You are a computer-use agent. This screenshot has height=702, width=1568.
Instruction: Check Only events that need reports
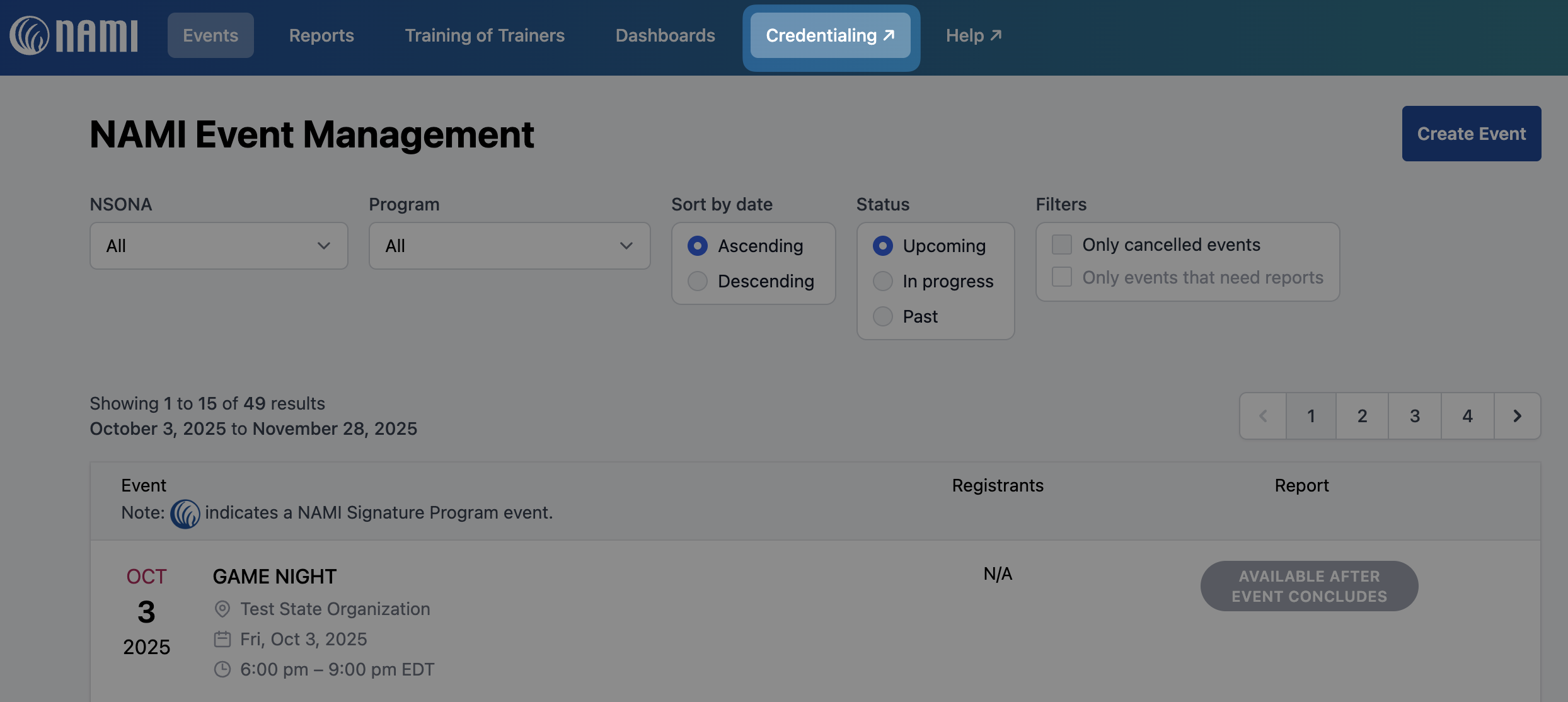coord(1062,277)
